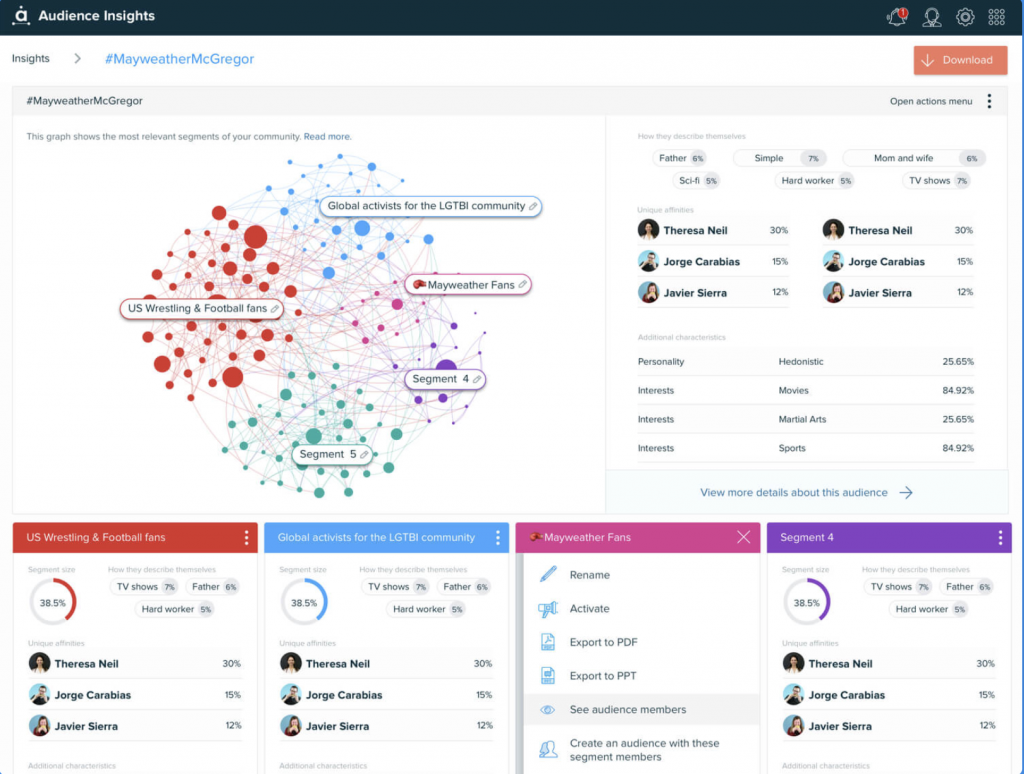Image resolution: width=1024 pixels, height=774 pixels.
Task: Click the See audience members eye icon
Action: 548,709
